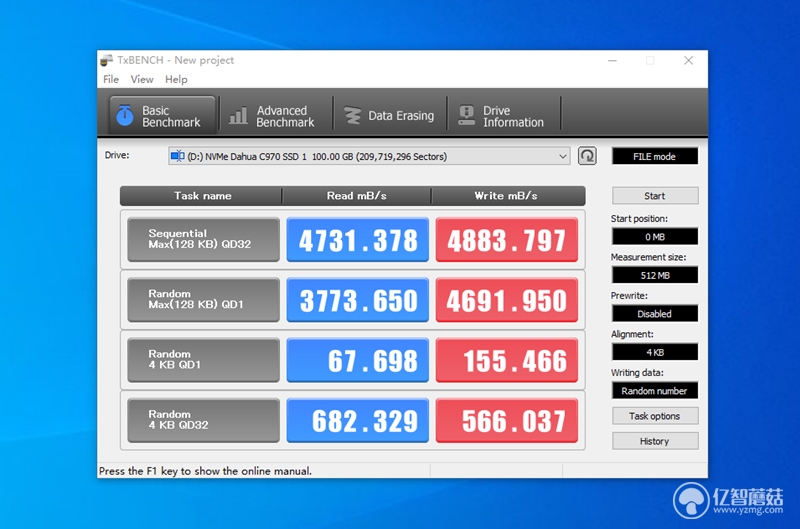Open the File menu
The image size is (800, 529).
click(111, 80)
